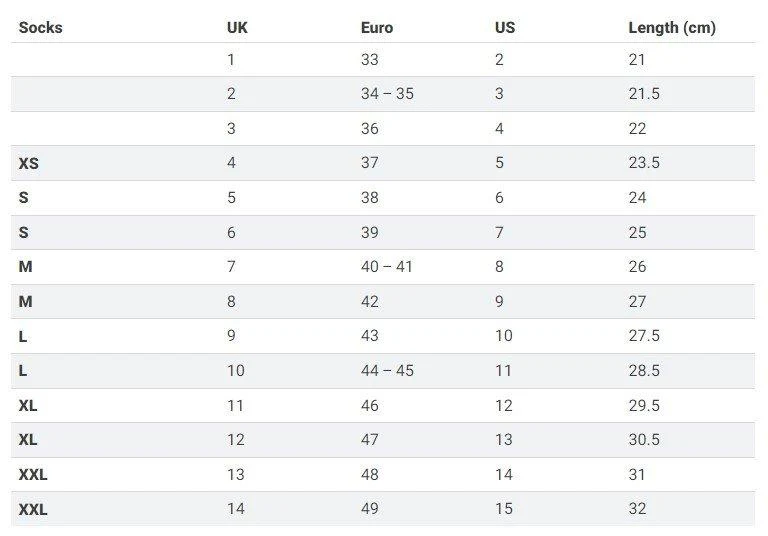Click the 30.5 length value
Image resolution: width=768 pixels, height=536 pixels.
click(644, 440)
